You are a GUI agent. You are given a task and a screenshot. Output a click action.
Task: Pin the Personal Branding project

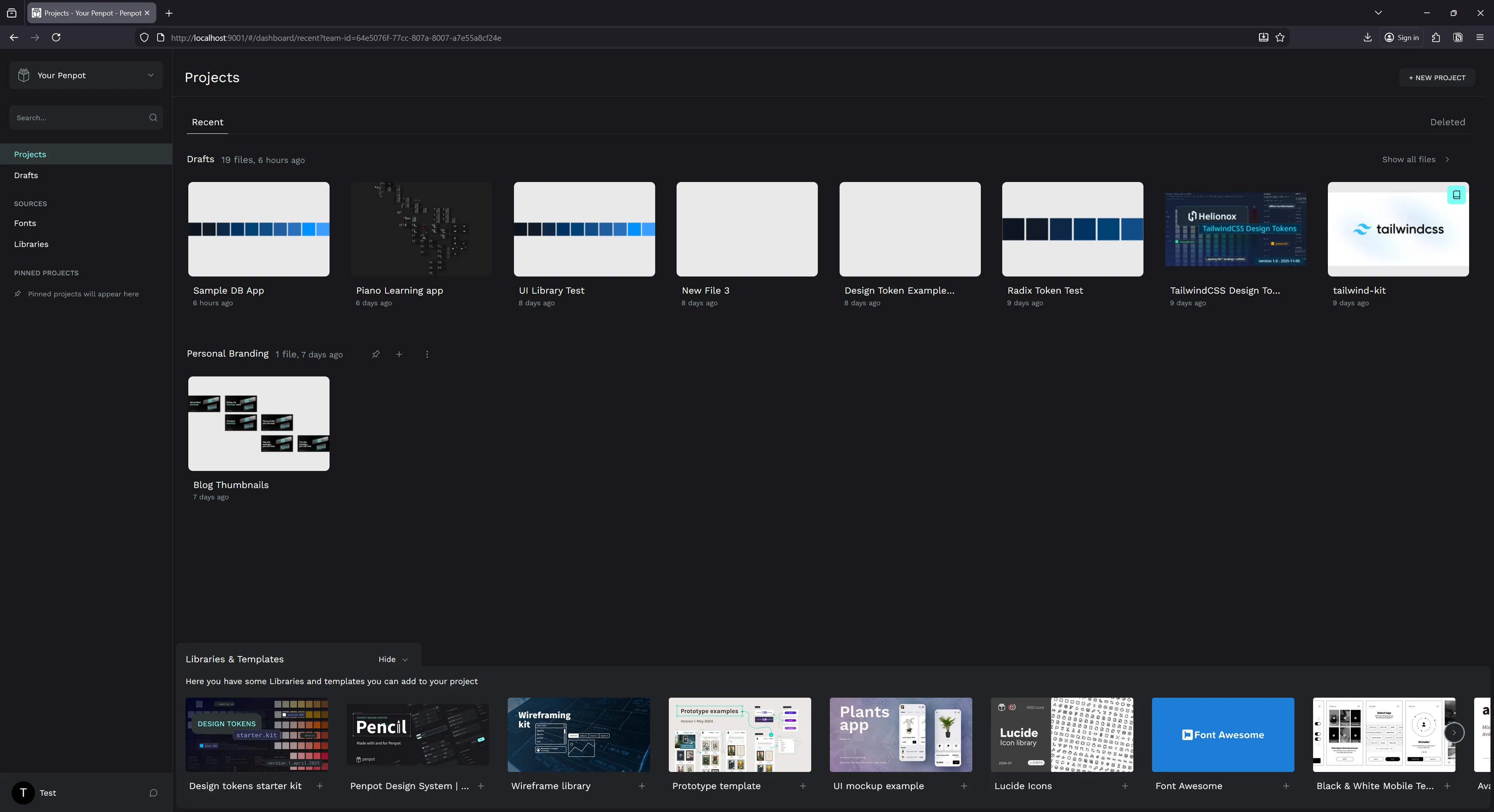click(x=375, y=354)
